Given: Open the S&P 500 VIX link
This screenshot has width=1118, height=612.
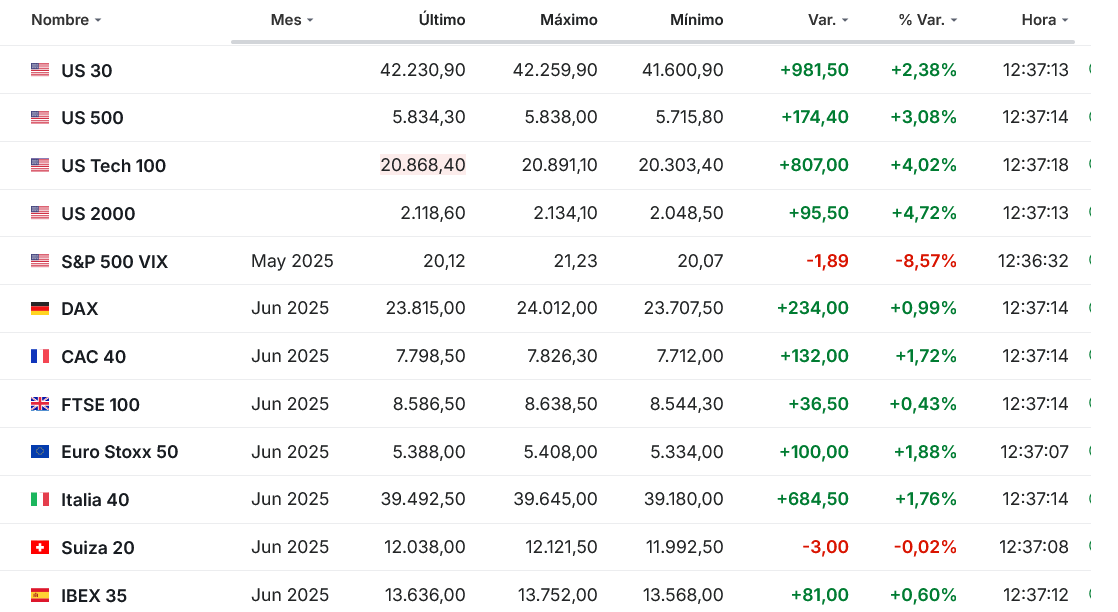Looking at the screenshot, I should [114, 261].
